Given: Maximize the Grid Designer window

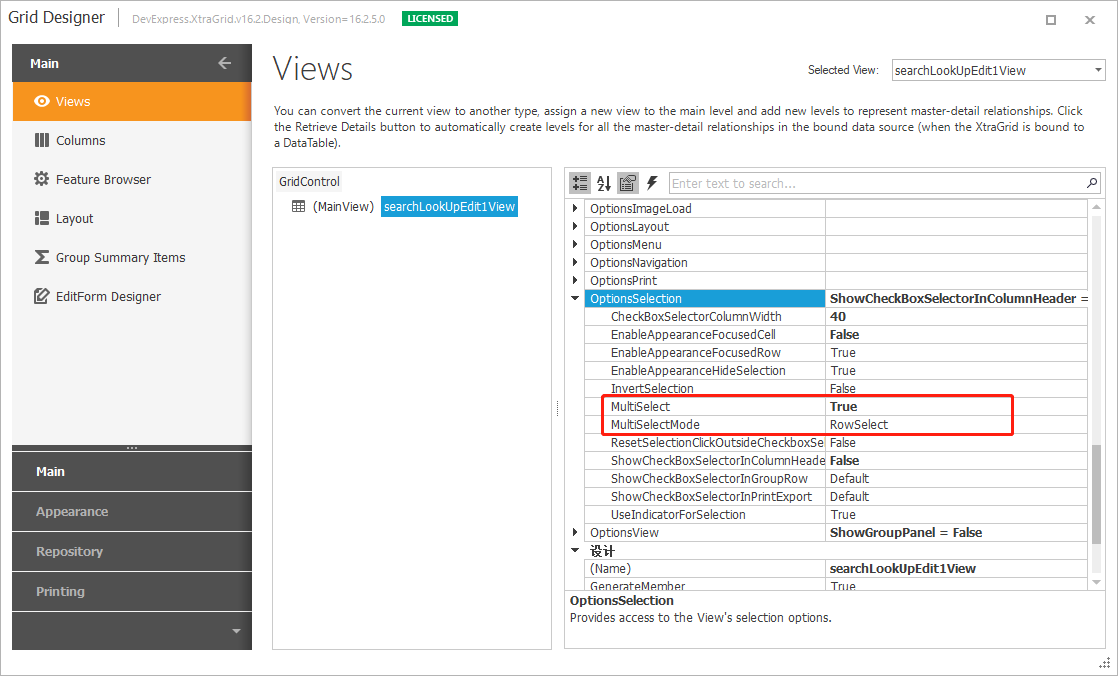Looking at the screenshot, I should pos(1051,20).
